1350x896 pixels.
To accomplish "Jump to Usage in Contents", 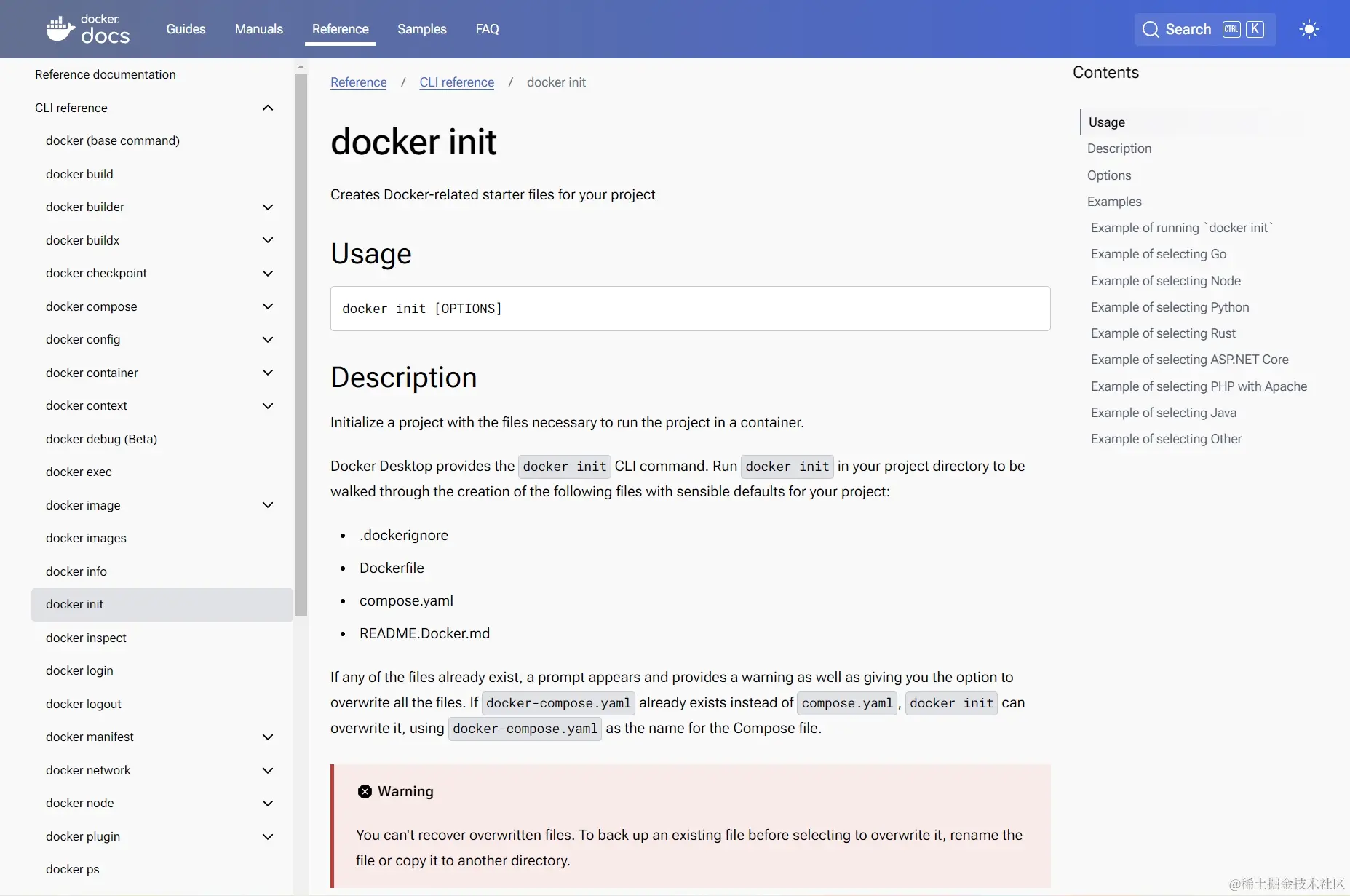I will point(1106,122).
